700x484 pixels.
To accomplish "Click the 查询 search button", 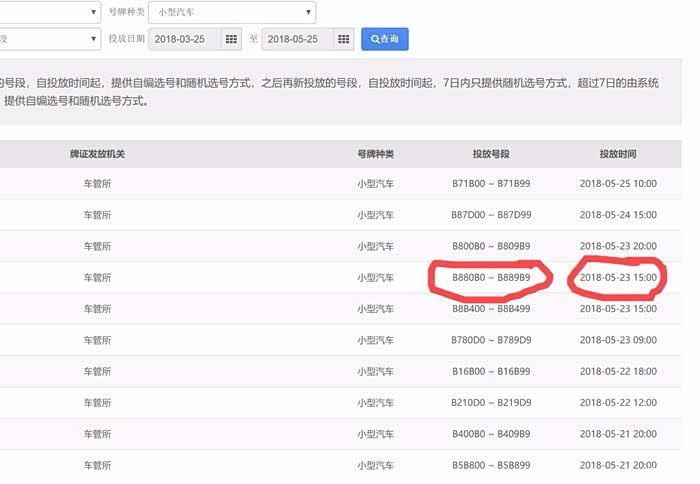I will pos(384,39).
